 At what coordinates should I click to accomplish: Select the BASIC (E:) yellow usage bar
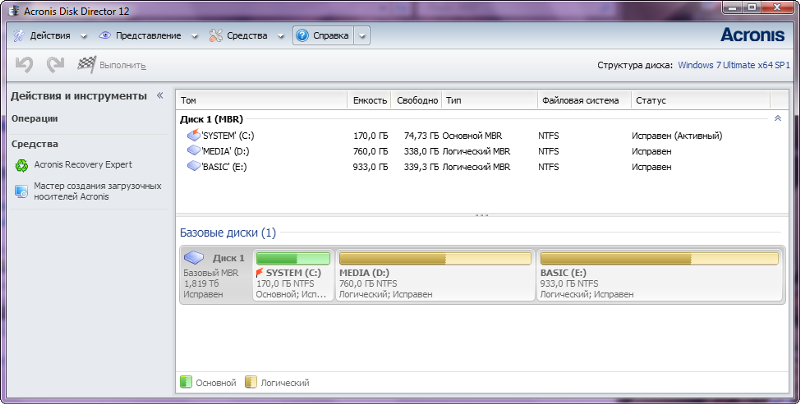(659, 258)
